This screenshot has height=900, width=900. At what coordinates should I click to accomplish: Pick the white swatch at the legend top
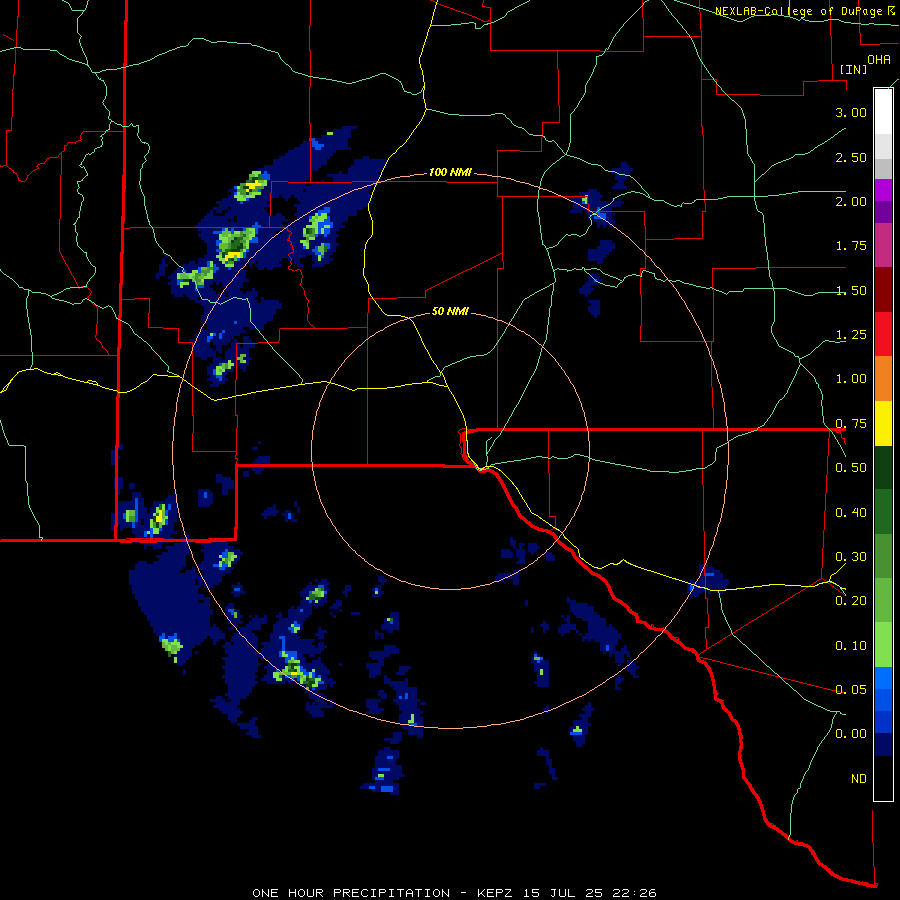[883, 111]
